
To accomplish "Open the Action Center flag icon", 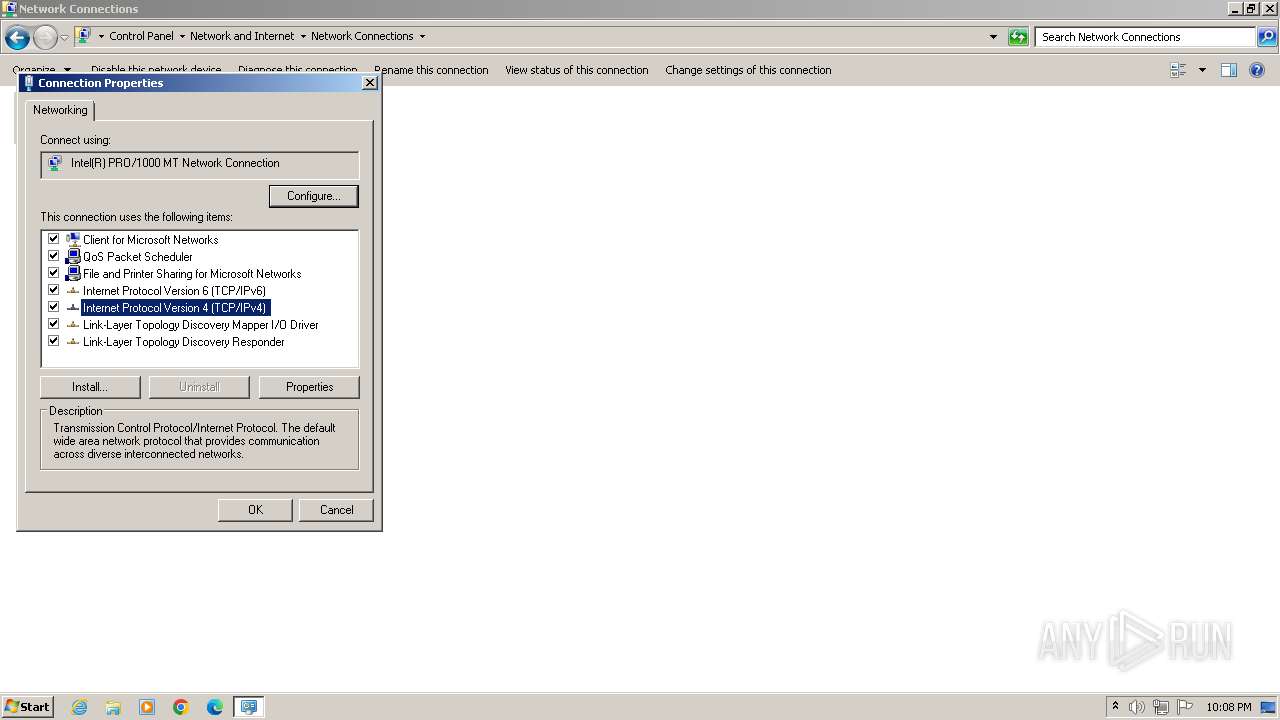I will pos(1185,707).
